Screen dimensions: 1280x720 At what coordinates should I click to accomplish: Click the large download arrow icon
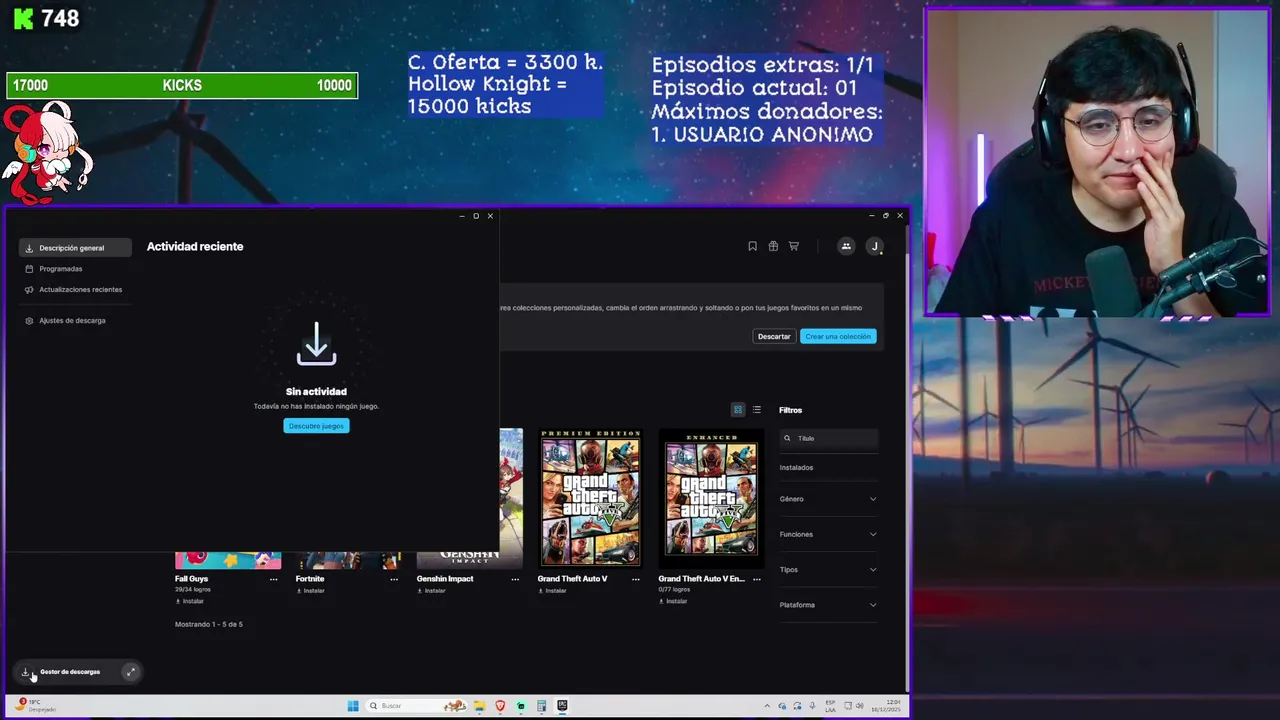click(316, 344)
